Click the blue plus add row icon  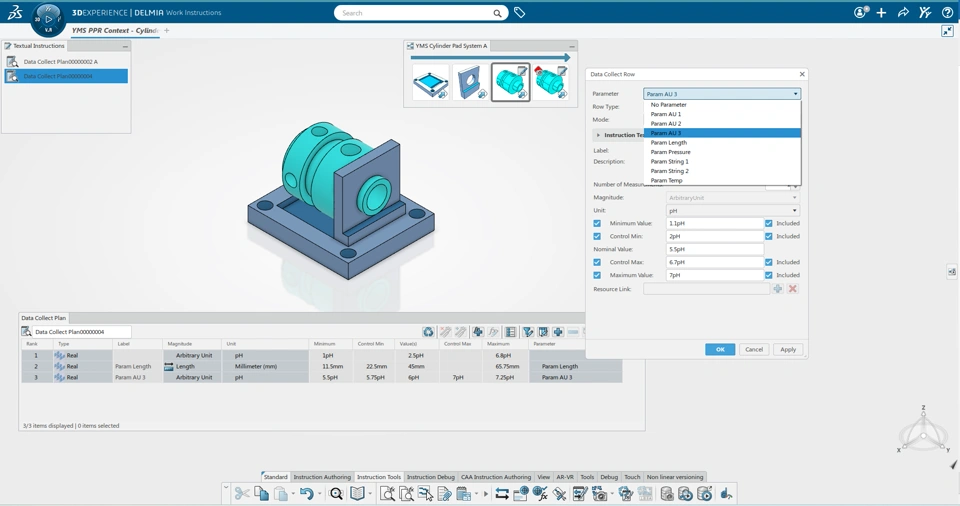558,331
